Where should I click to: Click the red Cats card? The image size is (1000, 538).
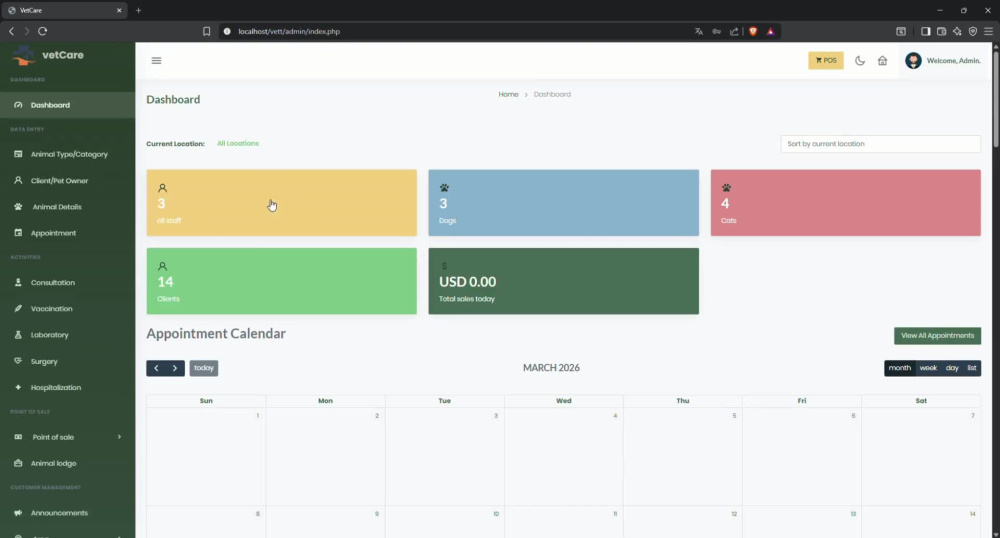coord(846,203)
